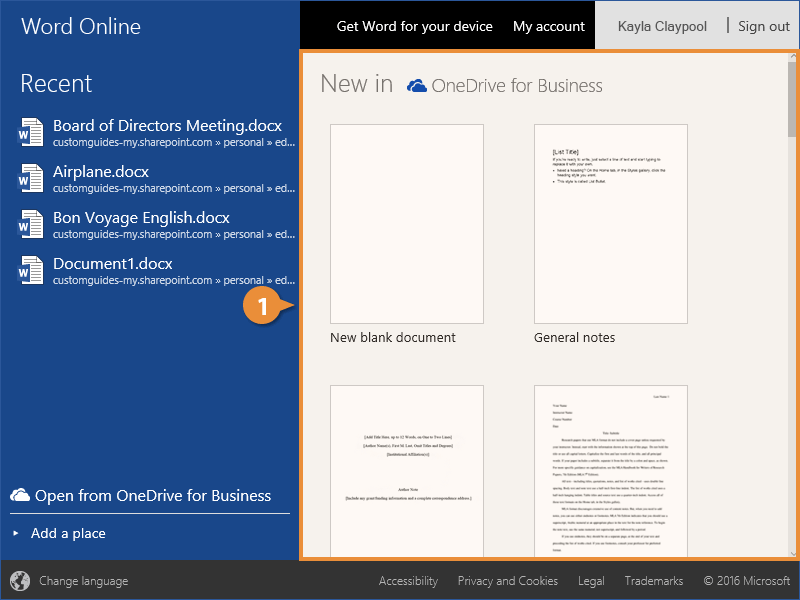Open Get Word for your device
Screen dimensions: 800x600
414,26
